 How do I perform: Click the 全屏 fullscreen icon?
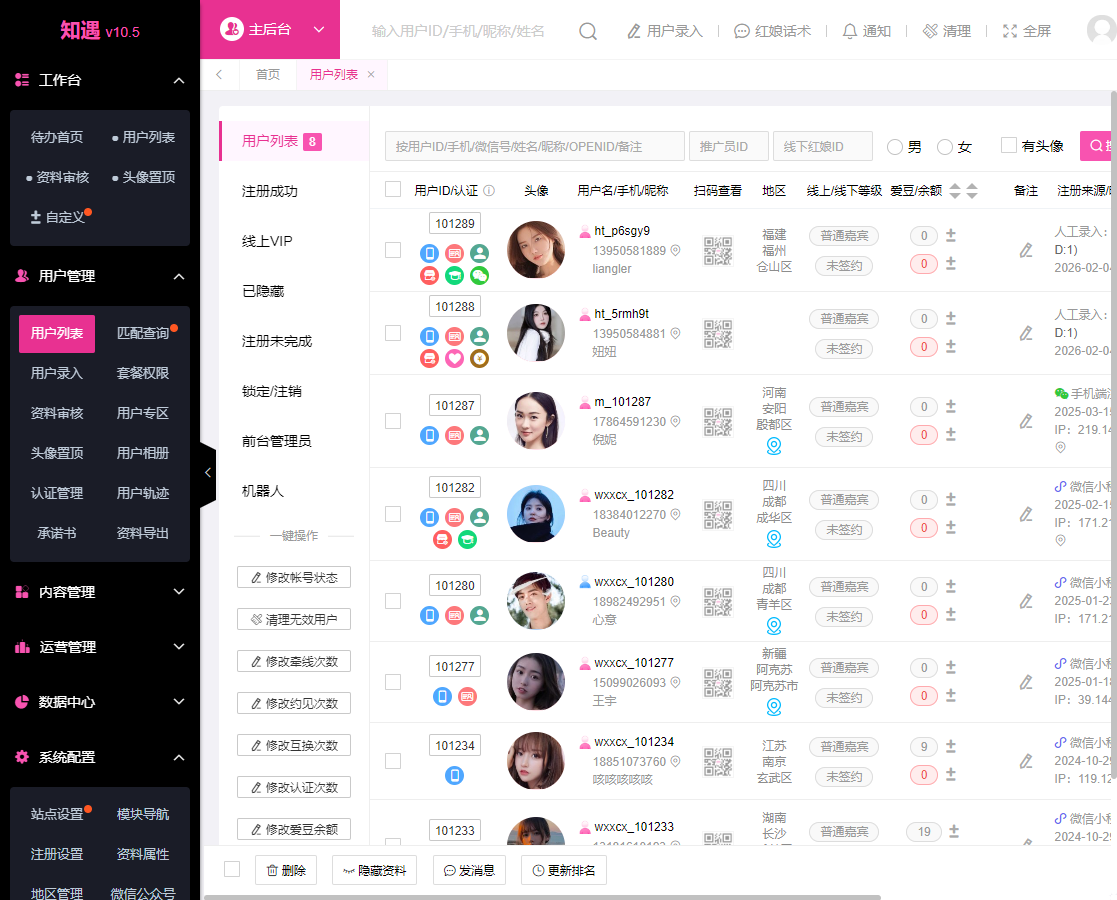1009,31
